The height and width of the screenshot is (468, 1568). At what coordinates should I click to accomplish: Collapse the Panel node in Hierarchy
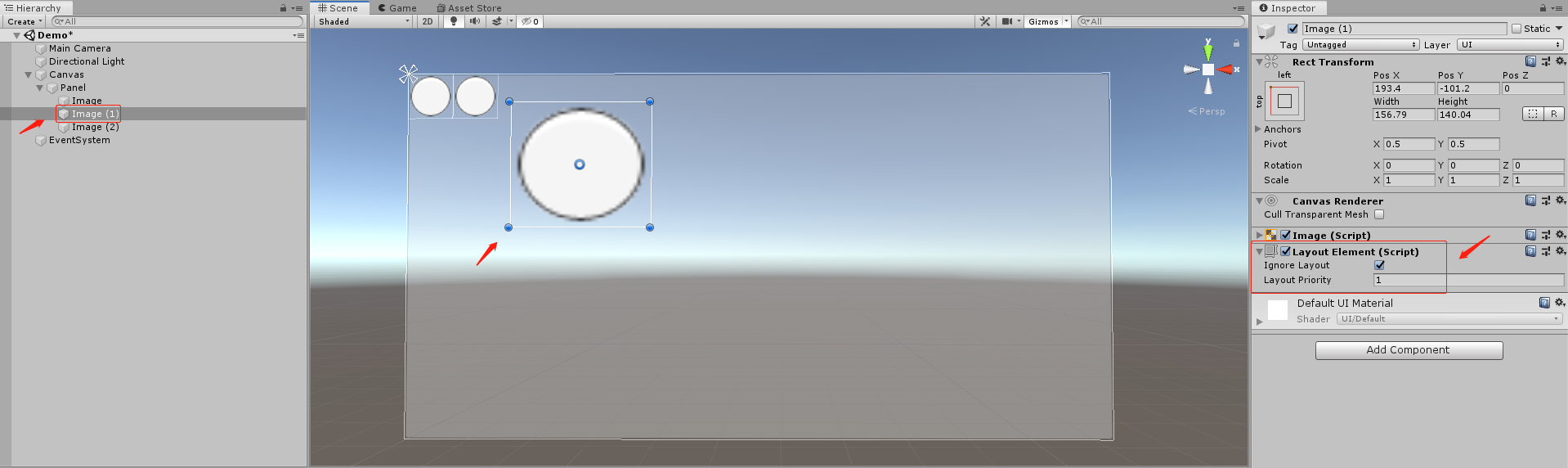point(39,88)
